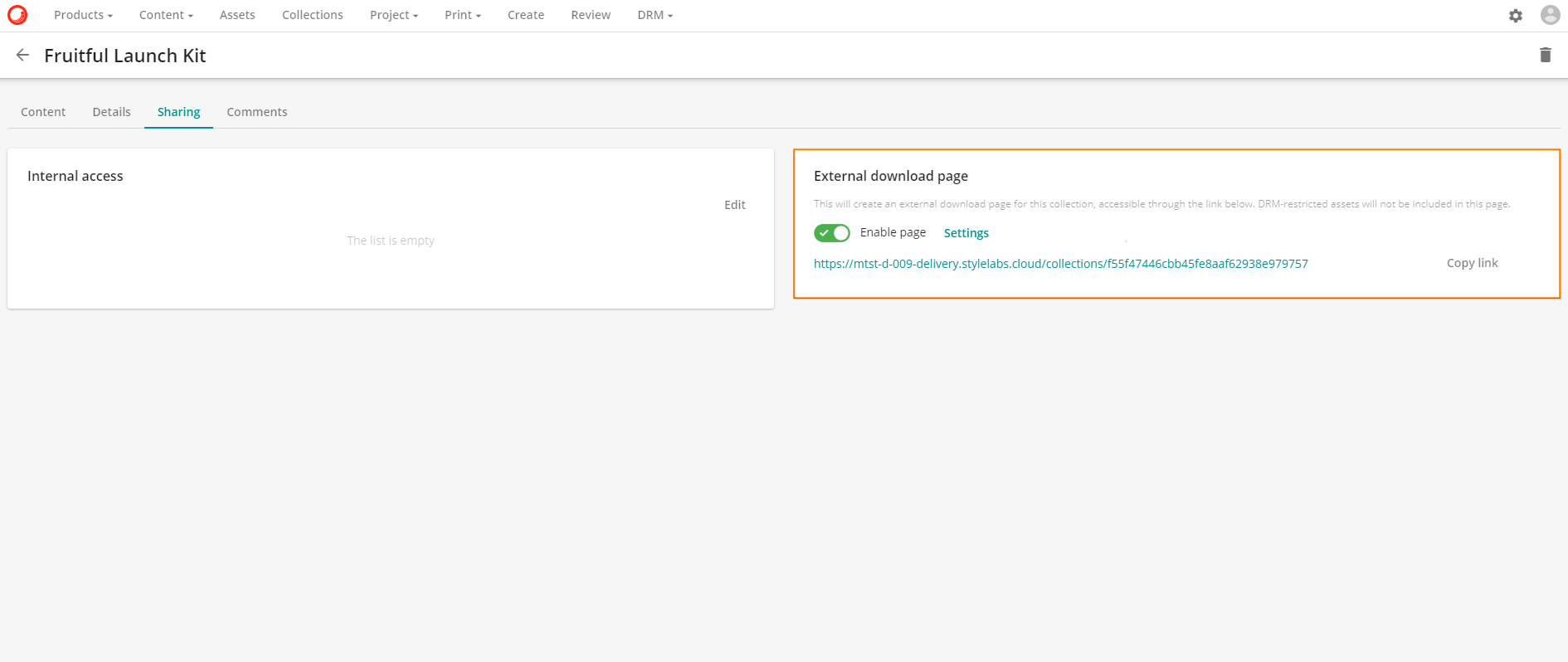The width and height of the screenshot is (1568, 662).
Task: Click Copy link for the download page
Action: 1472,263
